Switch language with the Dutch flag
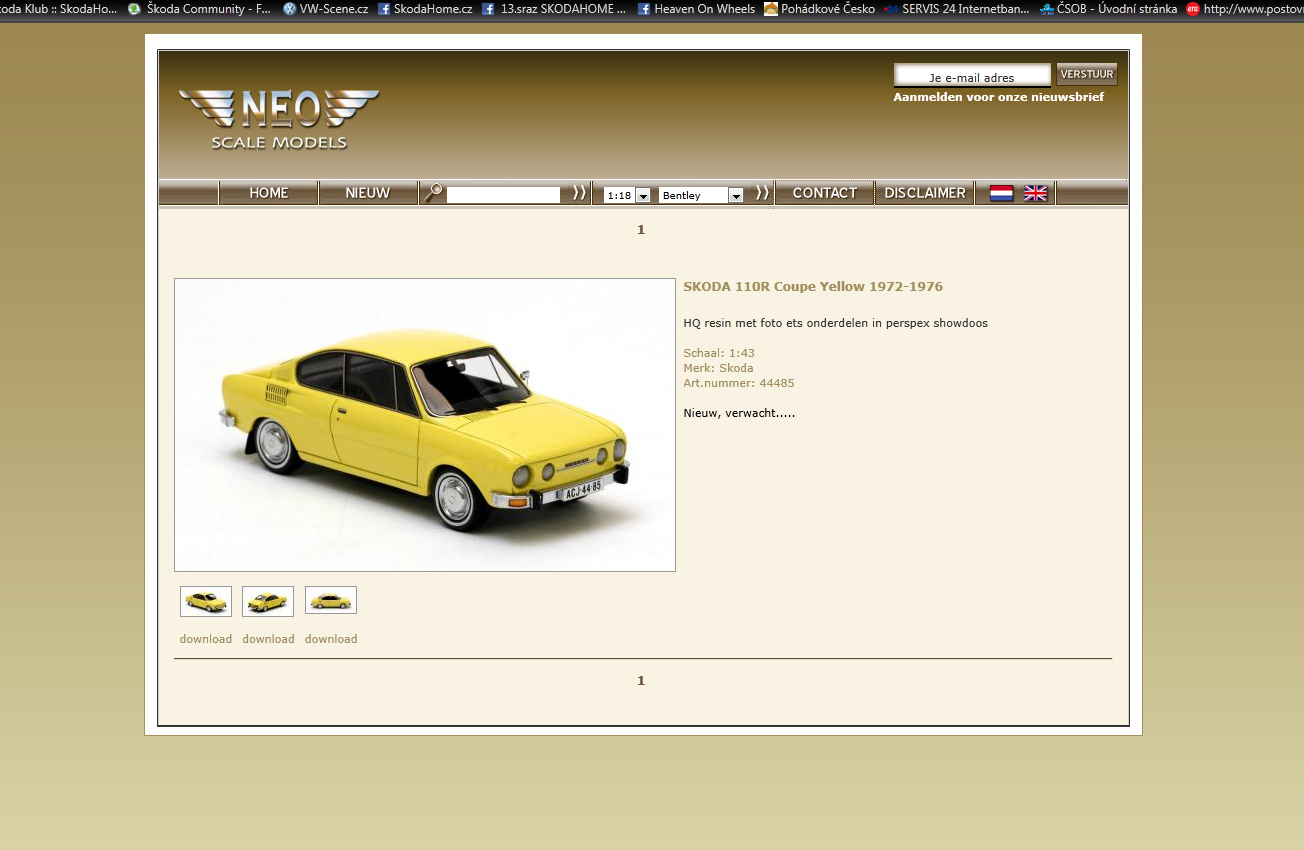 pyautogui.click(x=1002, y=193)
